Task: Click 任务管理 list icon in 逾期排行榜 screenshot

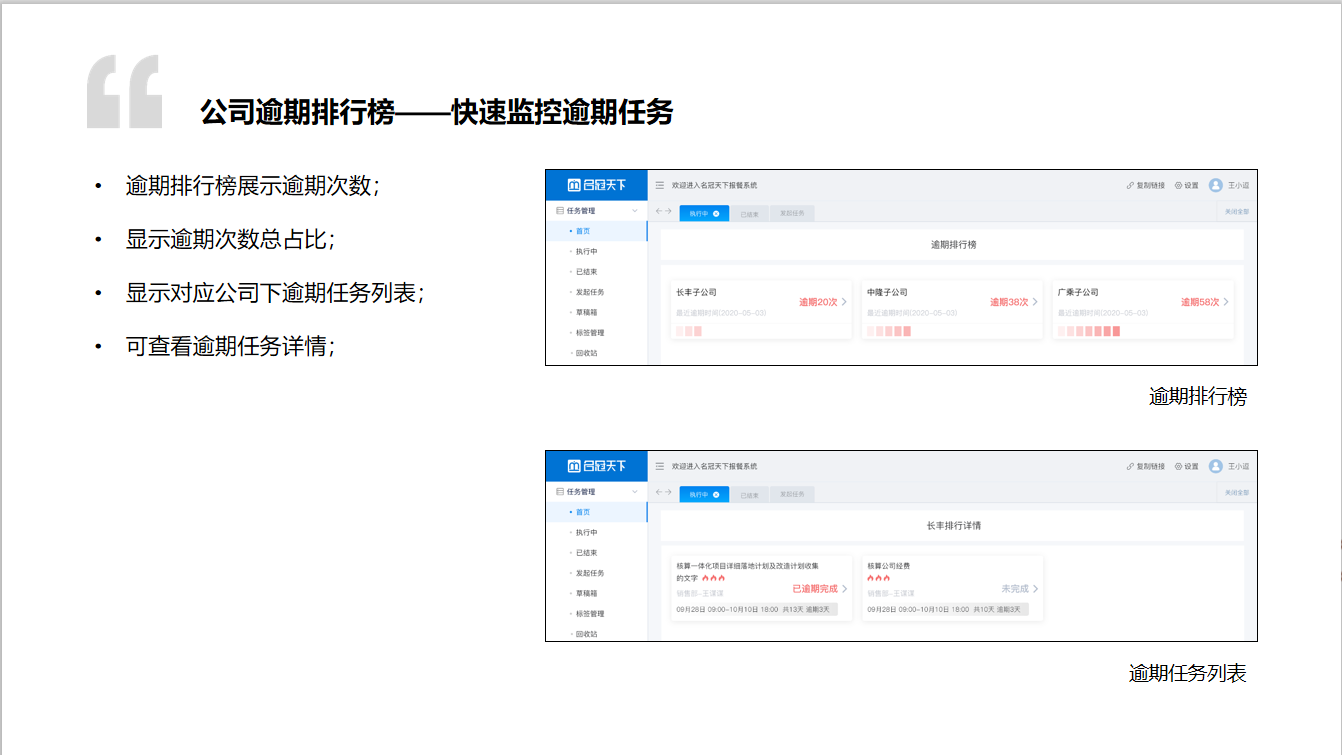Action: tap(559, 211)
